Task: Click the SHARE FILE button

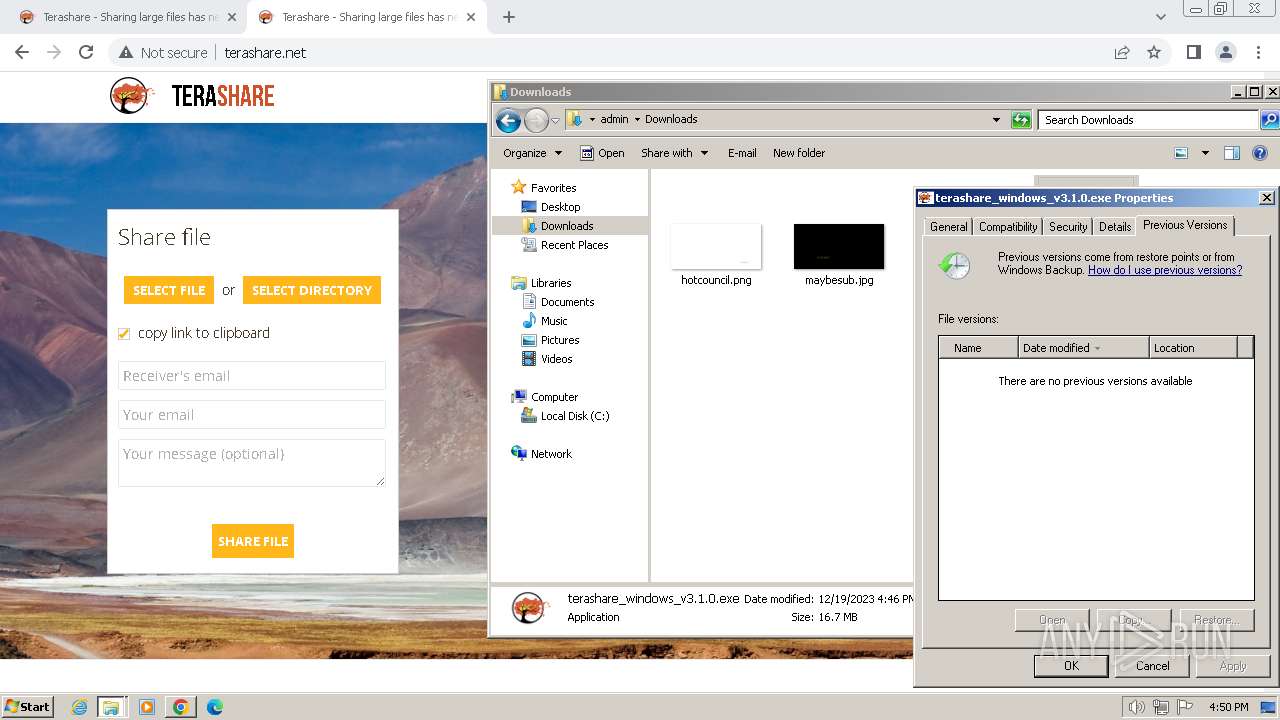Action: [x=253, y=541]
